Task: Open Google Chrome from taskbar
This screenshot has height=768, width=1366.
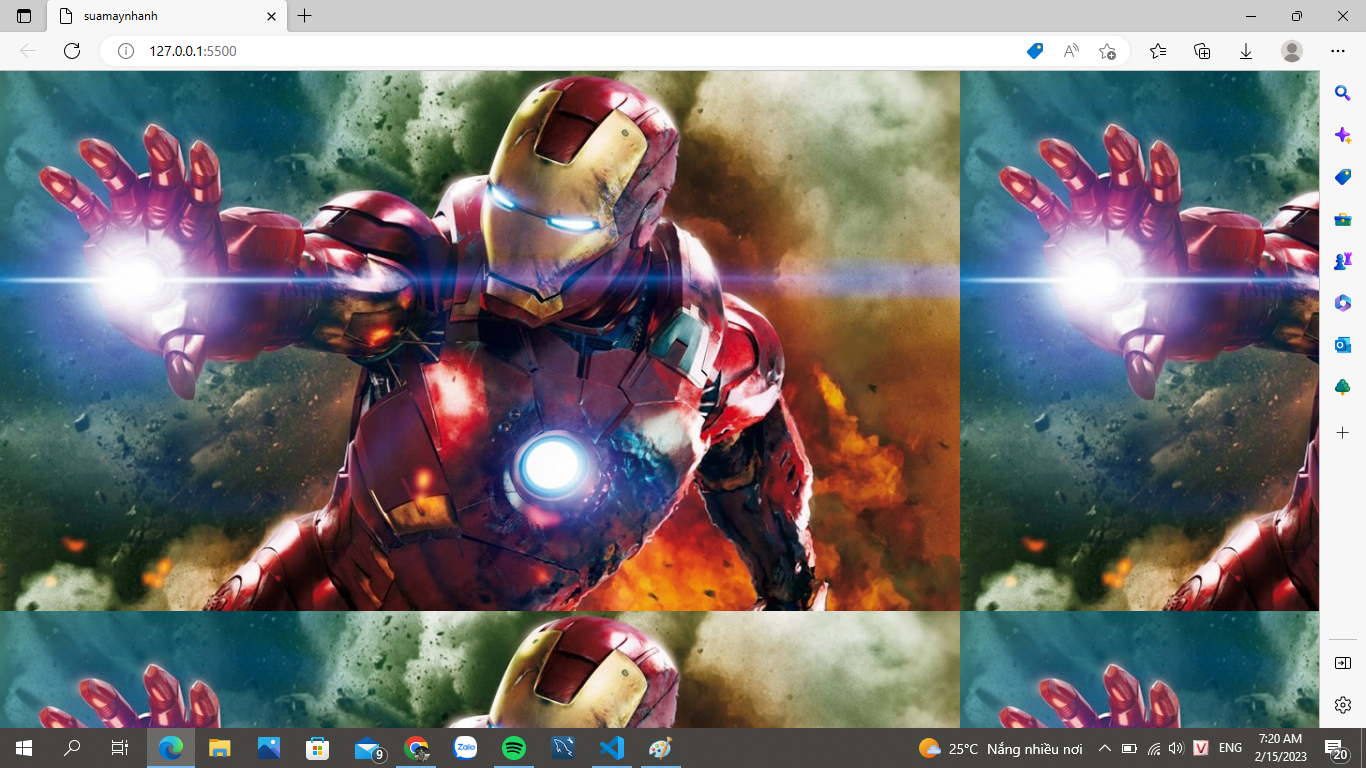Action: (x=416, y=748)
